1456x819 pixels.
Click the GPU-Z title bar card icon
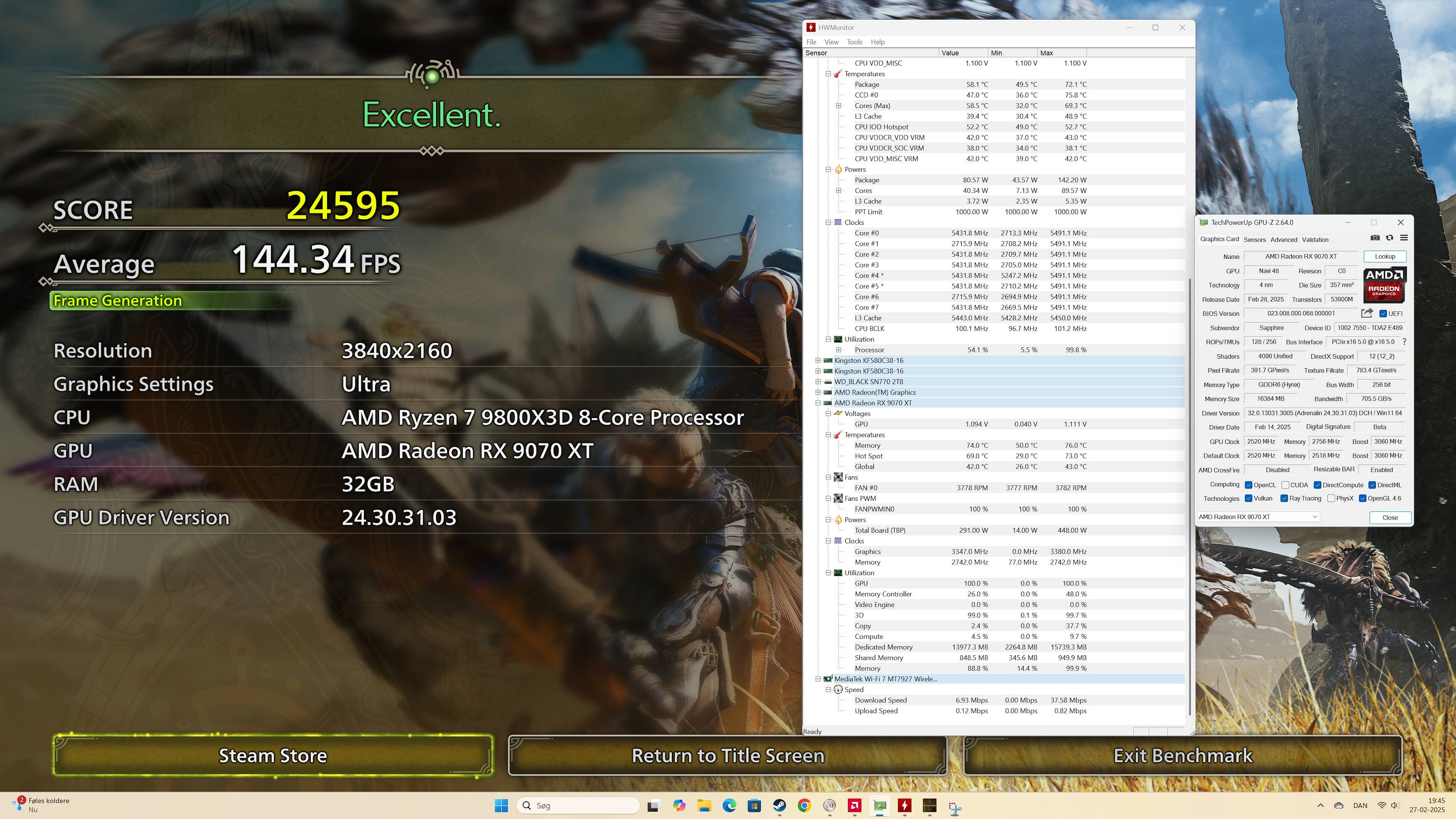tap(1204, 223)
